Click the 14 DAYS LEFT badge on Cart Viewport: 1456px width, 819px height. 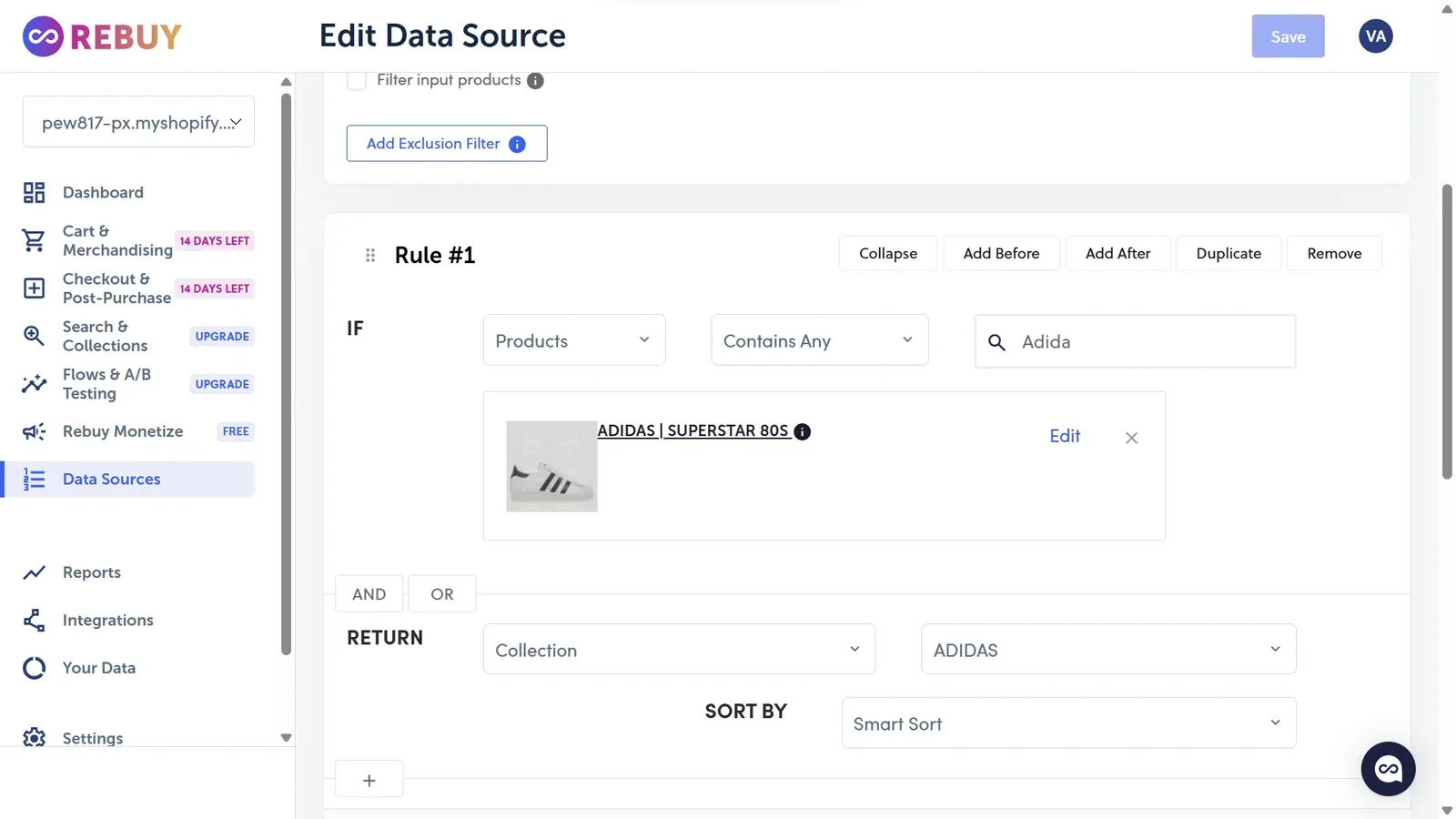click(x=214, y=241)
